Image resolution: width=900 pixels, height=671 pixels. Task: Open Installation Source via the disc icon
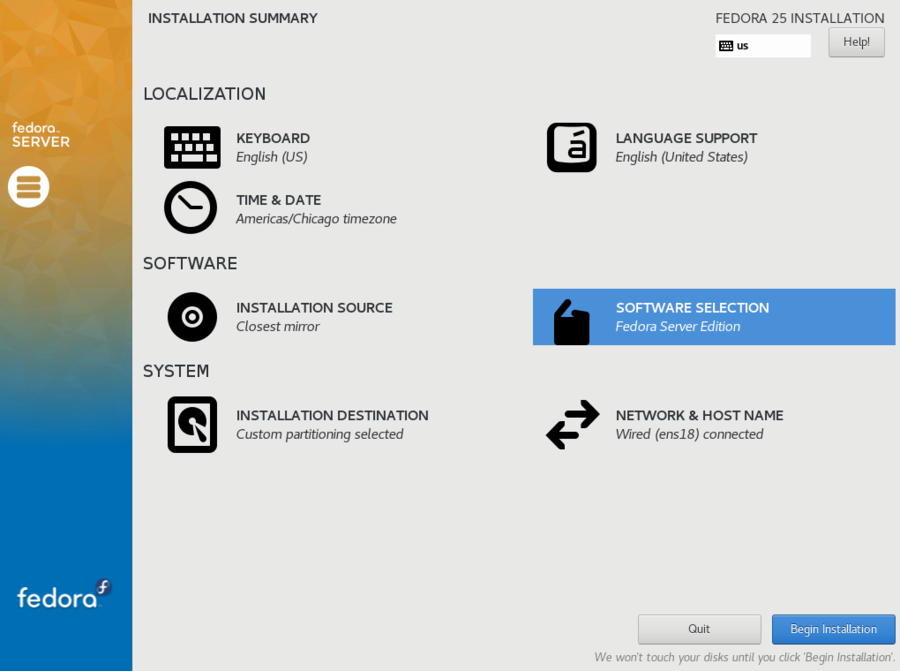[x=191, y=317]
